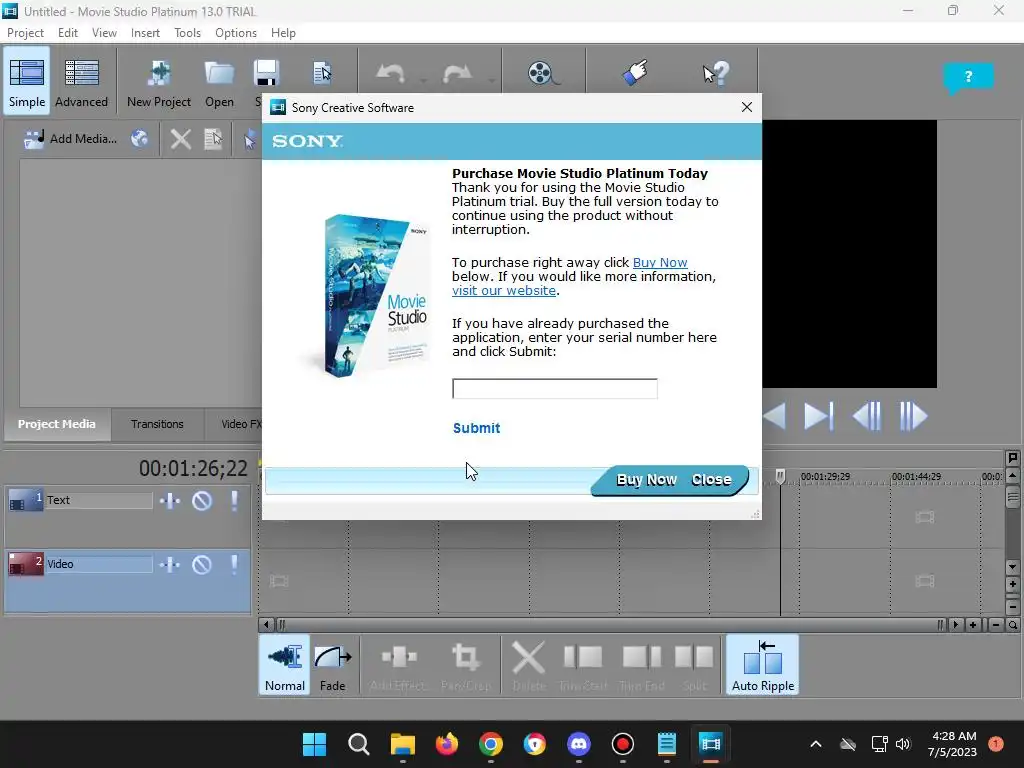1024x768 pixels.
Task: Activate What's This help cursor
Action: 716,72
